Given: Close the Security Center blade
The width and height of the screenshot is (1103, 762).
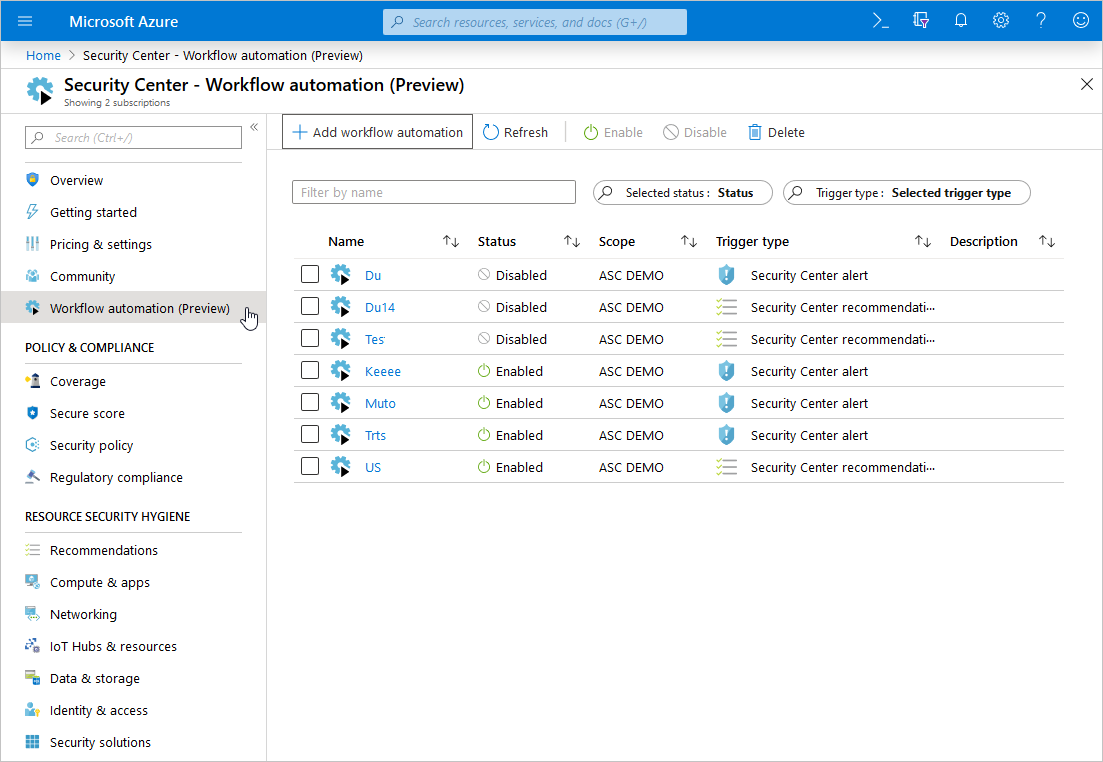Looking at the screenshot, I should pos(1086,84).
